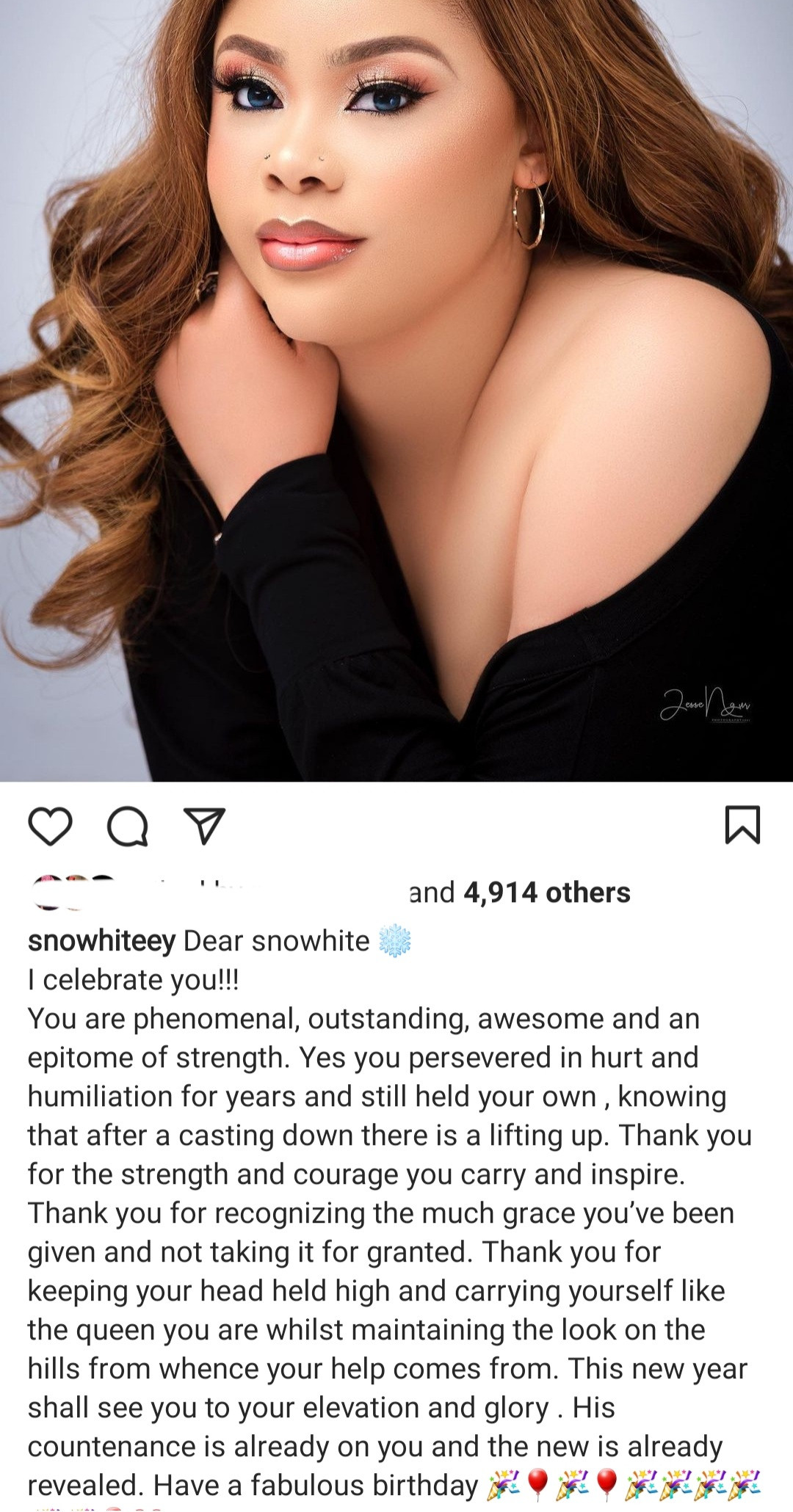Image resolution: width=793 pixels, height=1512 pixels.
Task: Click the 'Have a fabulous birthday' text
Action: click(316, 1486)
